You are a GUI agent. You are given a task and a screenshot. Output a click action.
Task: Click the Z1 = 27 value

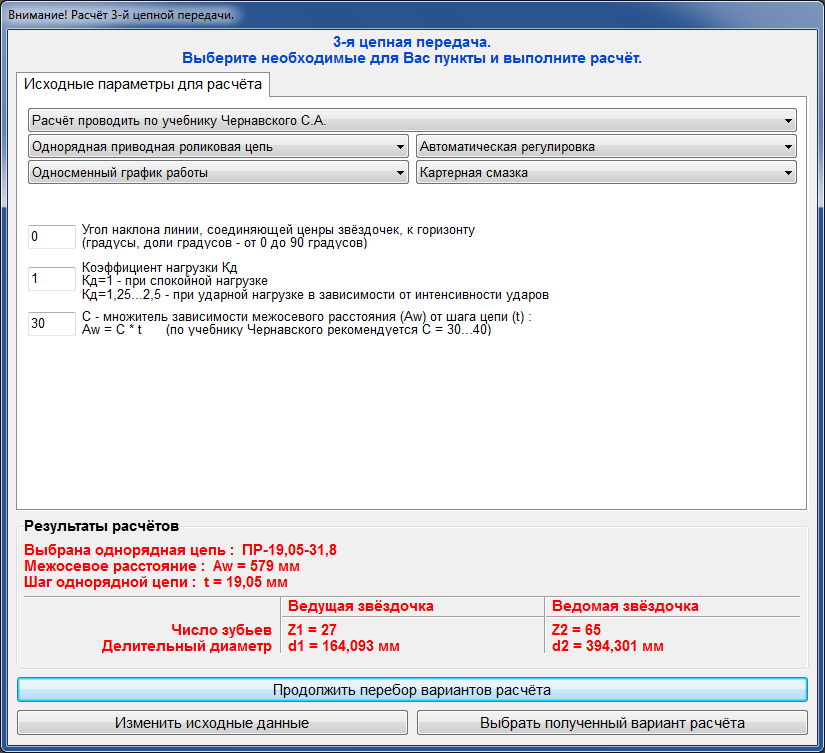coord(312,630)
